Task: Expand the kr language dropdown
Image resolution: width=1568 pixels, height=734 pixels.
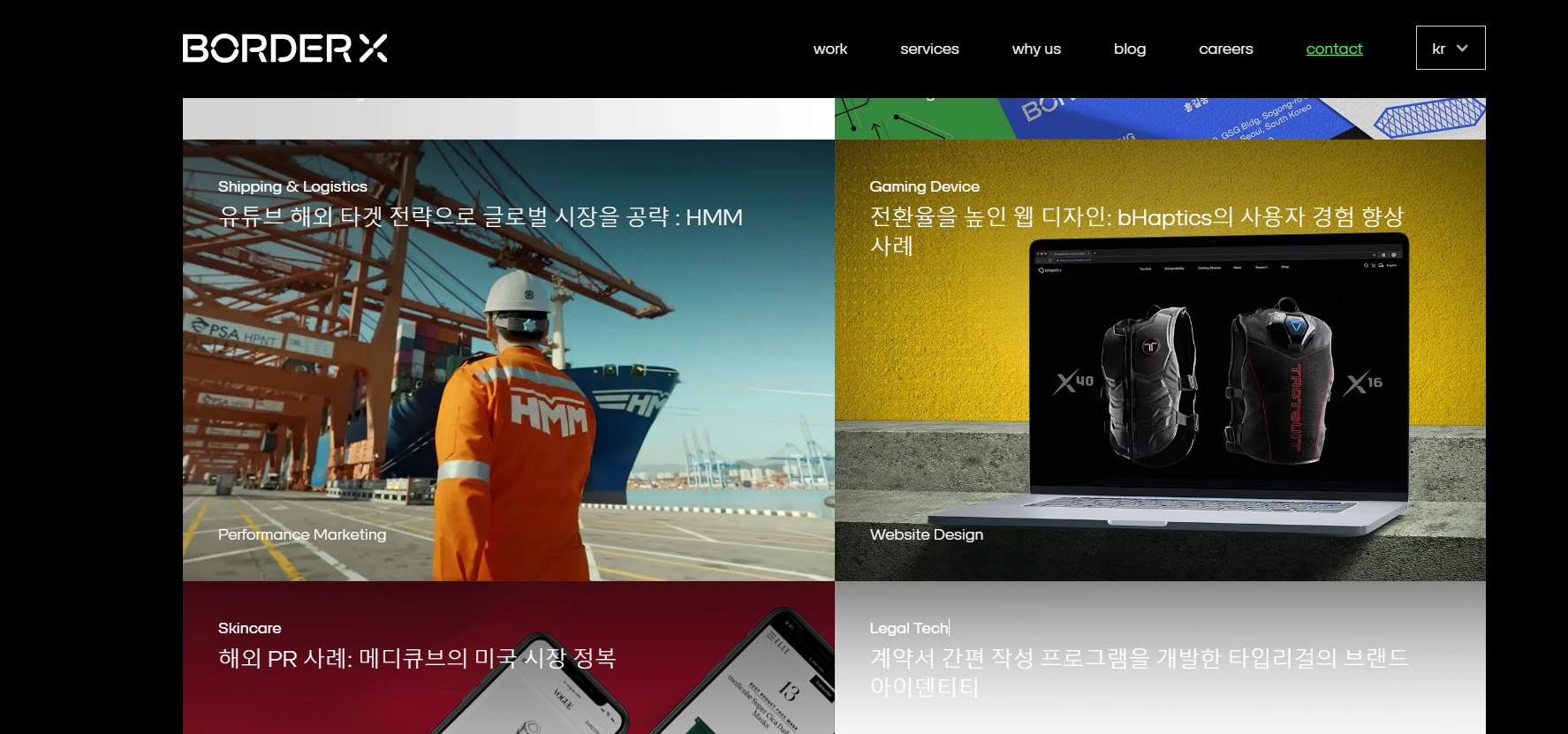Action: [x=1451, y=48]
